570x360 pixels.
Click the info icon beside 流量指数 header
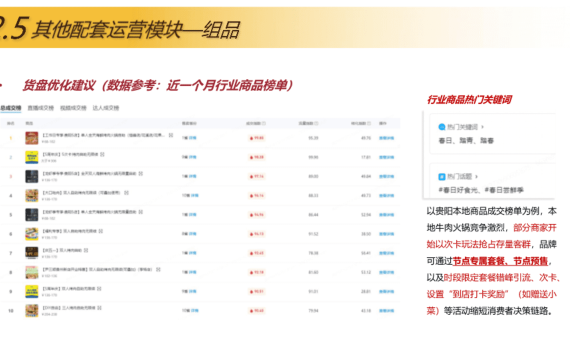click(317, 124)
